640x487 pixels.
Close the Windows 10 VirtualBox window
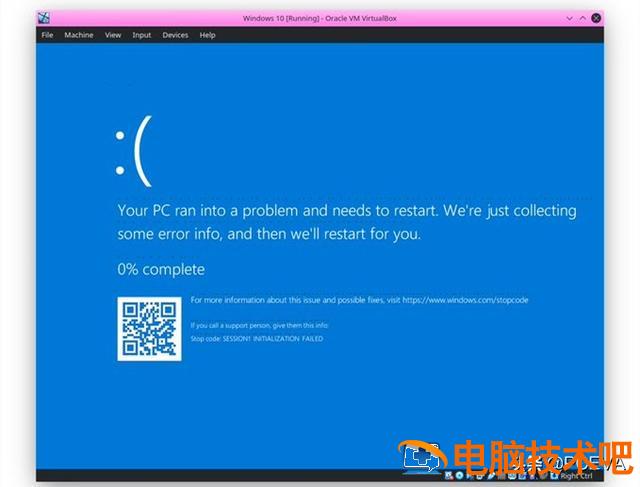[596, 18]
